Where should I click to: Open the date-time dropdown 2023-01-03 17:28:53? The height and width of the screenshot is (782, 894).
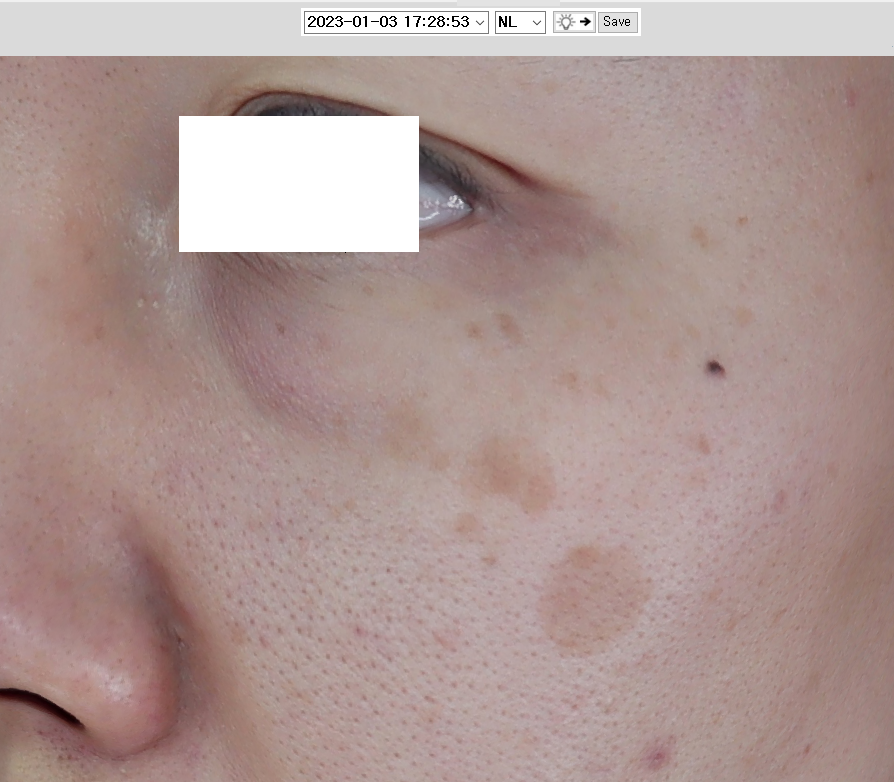[x=396, y=22]
